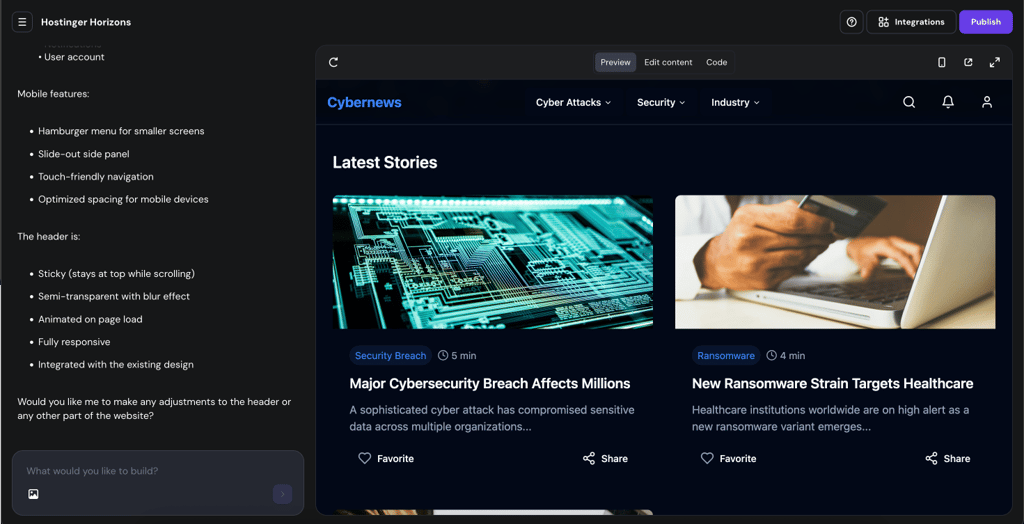This screenshot has width=1024, height=524.
Task: Expand preview to fullscreen icon
Action: (995, 62)
